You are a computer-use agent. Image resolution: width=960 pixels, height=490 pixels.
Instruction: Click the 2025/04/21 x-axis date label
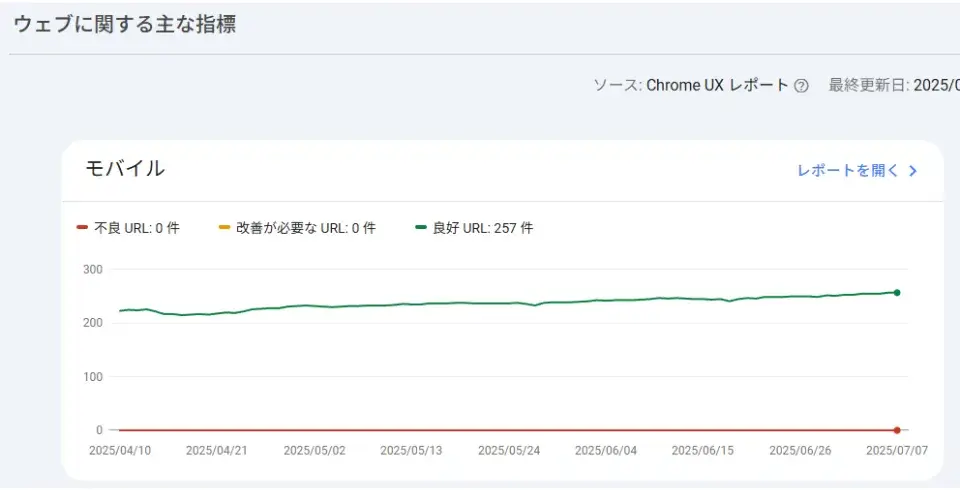point(217,451)
